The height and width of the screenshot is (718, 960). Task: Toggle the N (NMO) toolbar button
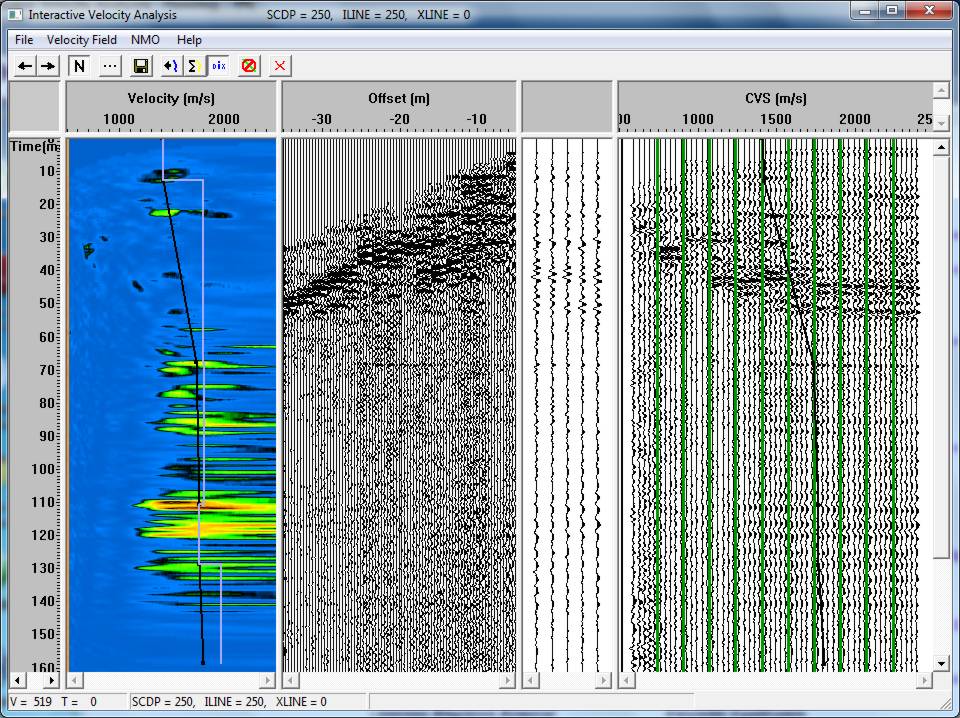pos(79,66)
